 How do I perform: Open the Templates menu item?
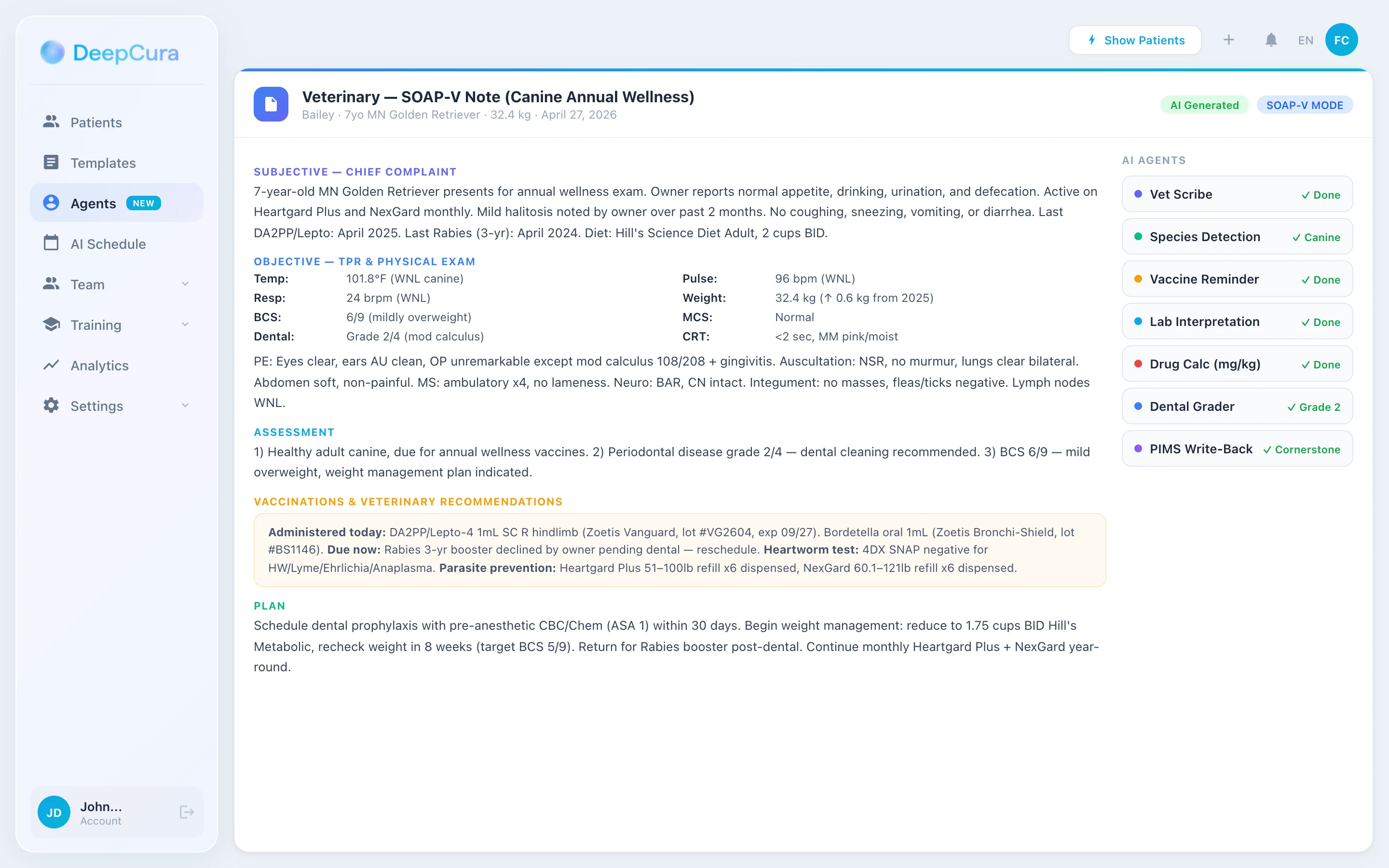(x=103, y=163)
